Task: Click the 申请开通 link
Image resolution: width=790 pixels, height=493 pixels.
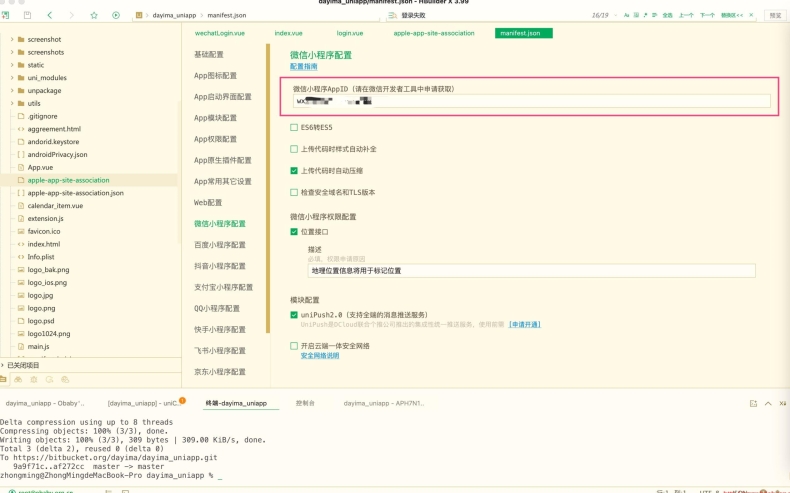Action: [525, 324]
